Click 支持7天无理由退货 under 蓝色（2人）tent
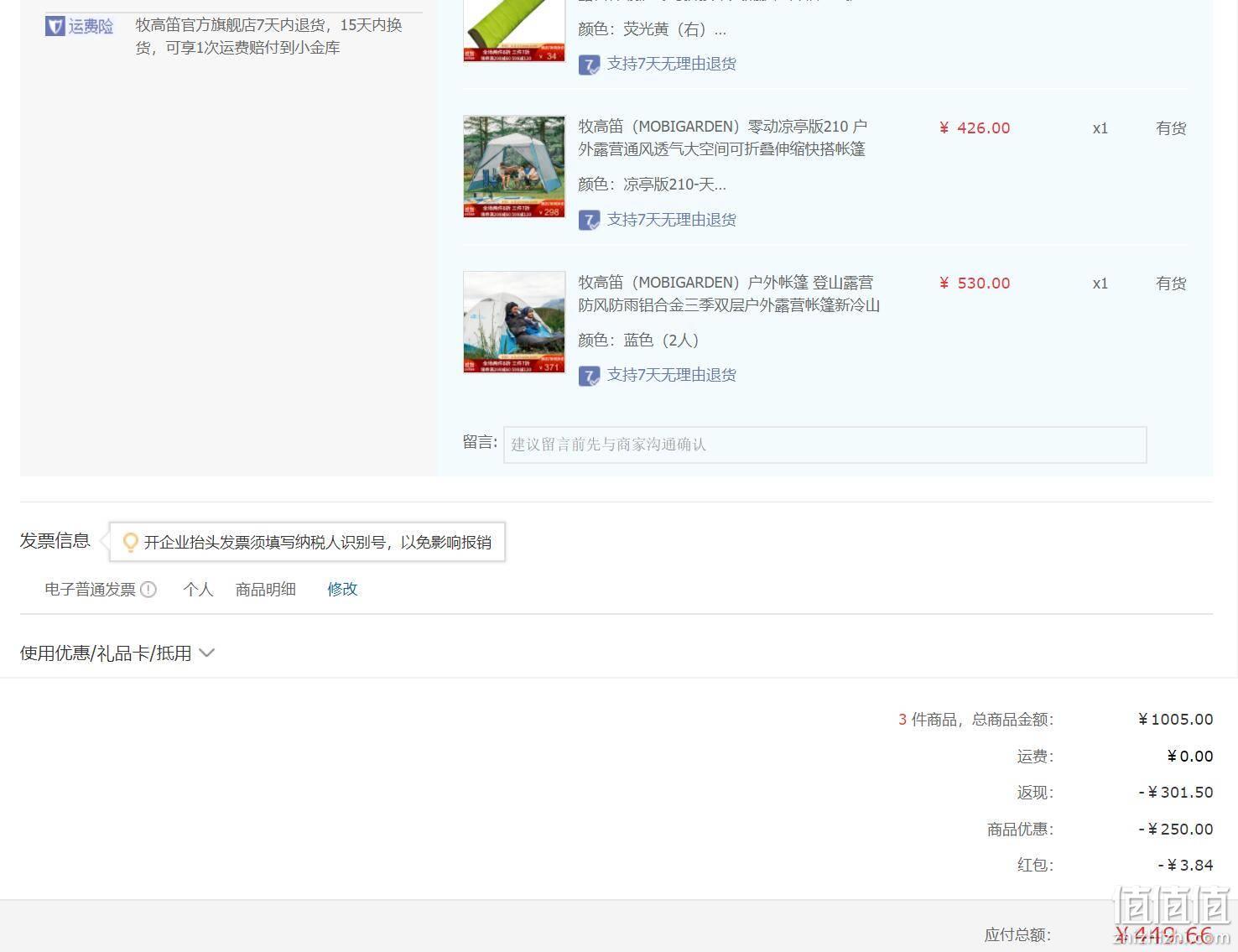Image resolution: width=1238 pixels, height=952 pixels. (672, 375)
